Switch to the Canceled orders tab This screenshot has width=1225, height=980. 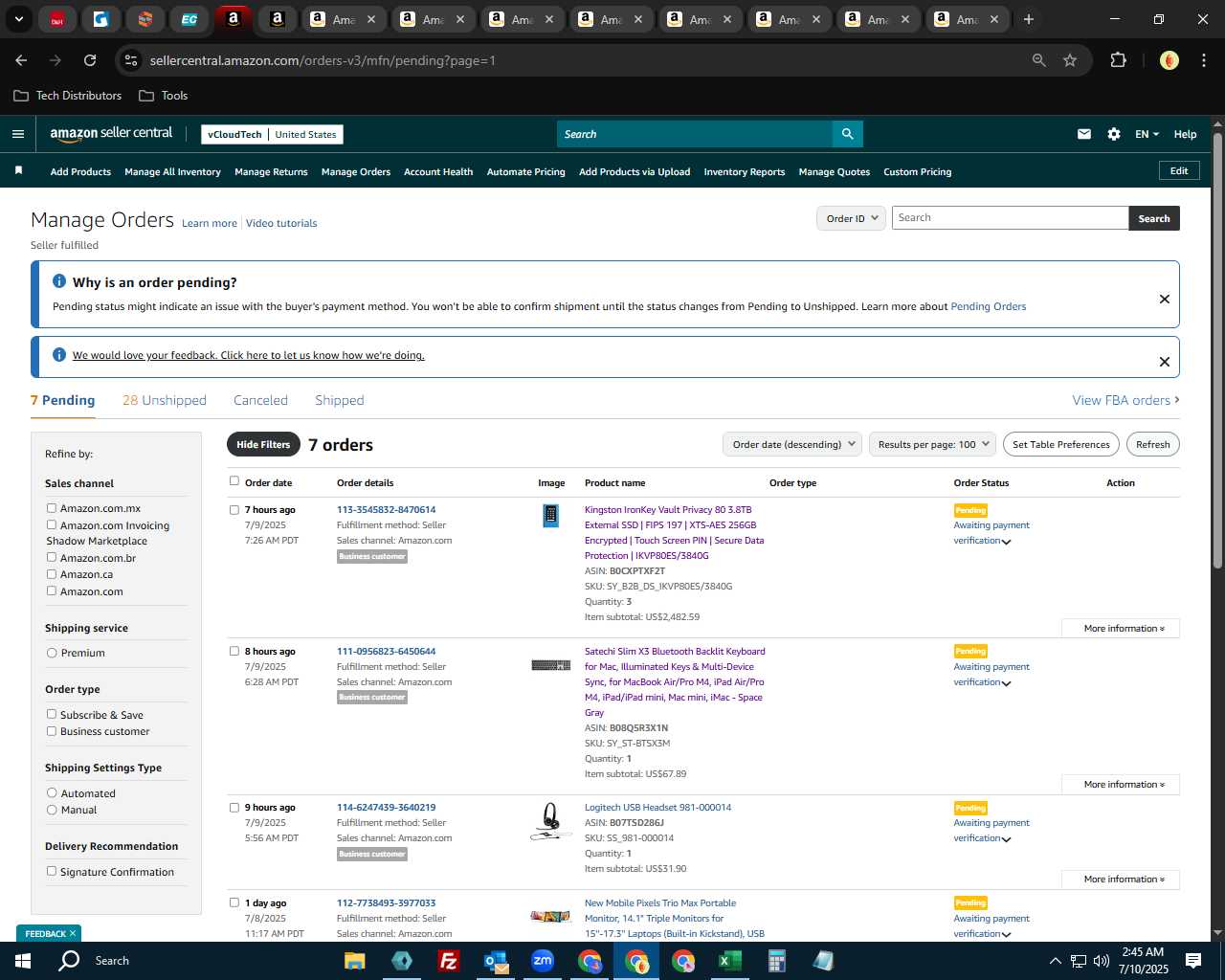pyautogui.click(x=260, y=400)
